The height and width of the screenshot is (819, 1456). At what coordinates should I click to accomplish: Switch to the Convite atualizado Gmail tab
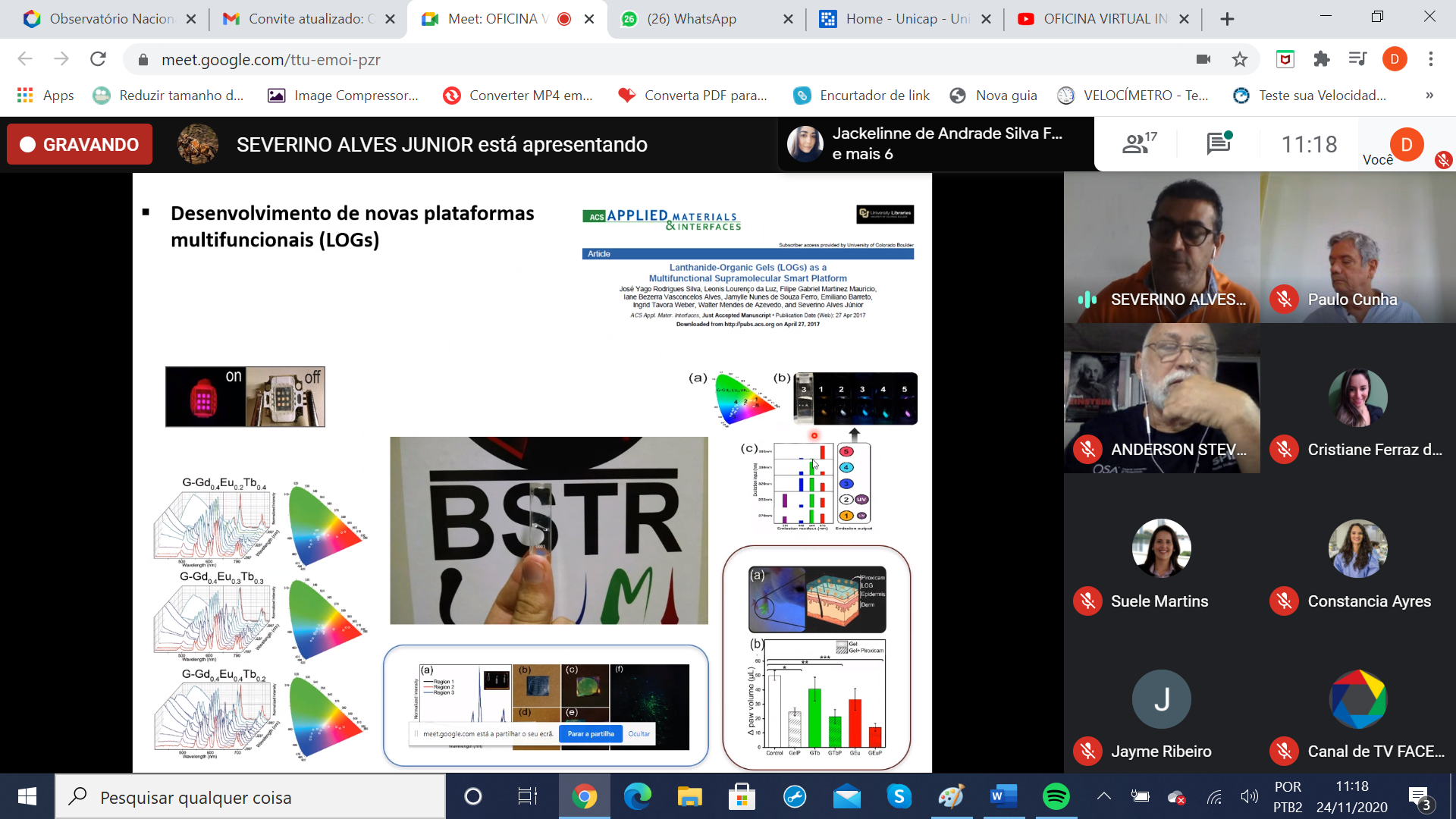[x=308, y=19]
